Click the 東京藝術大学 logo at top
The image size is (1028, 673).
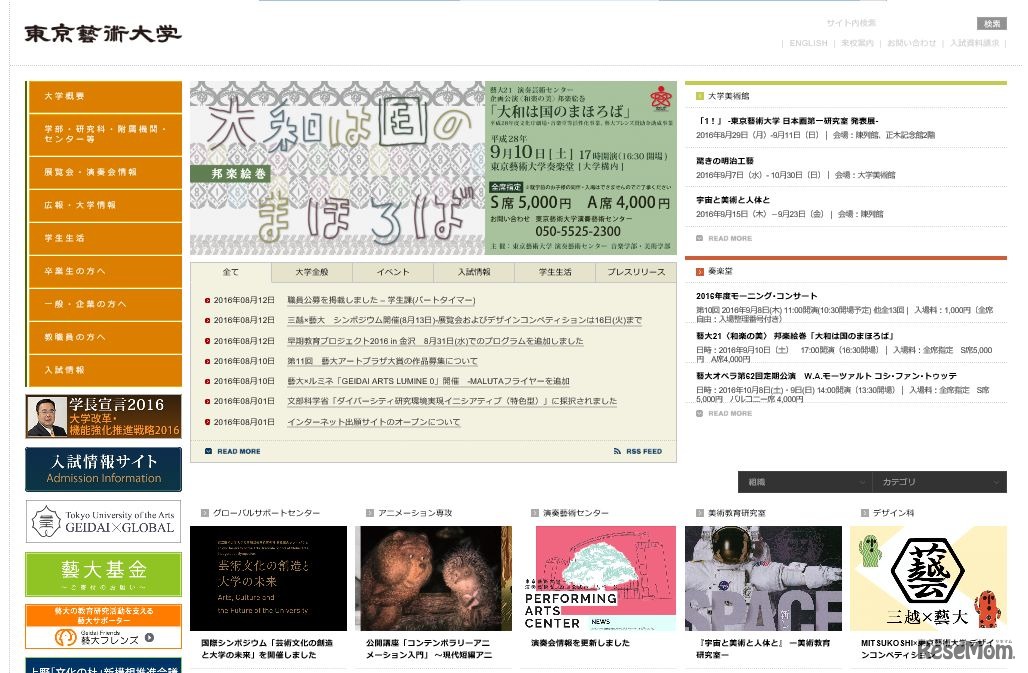(x=103, y=33)
